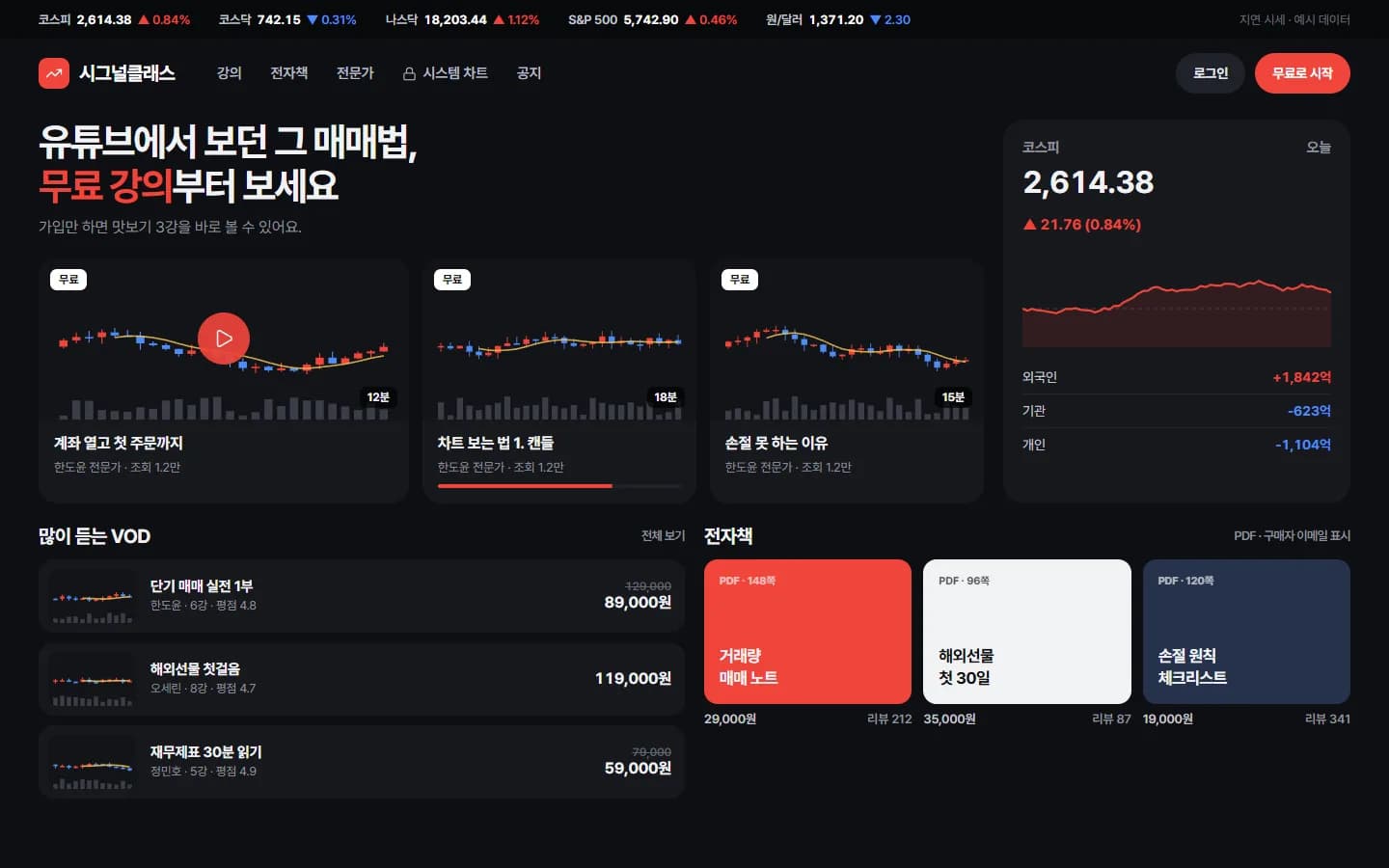This screenshot has width=1389, height=868.
Task: Open the 차트 보는 법 1. 캔들 lecture card
Action: (x=559, y=380)
